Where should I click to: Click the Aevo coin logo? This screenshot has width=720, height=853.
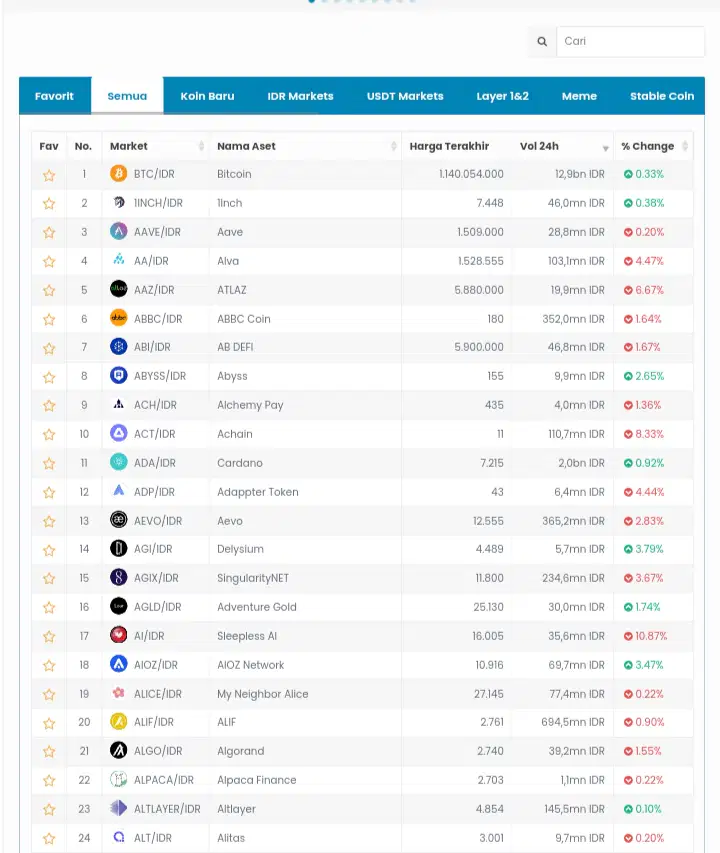119,520
